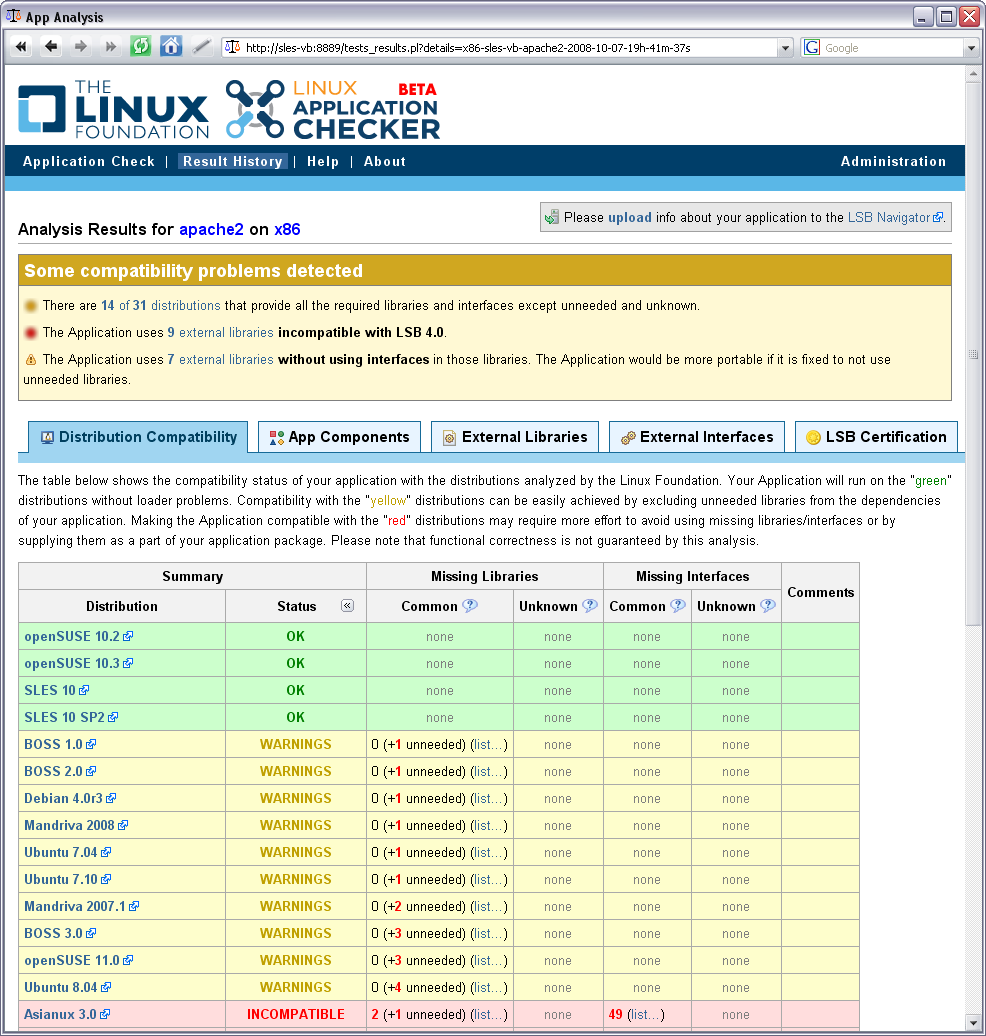Screen dimensions: 986x1036
Task: Click the WARNINGS status in Mandriva 2007.1 row
Action: point(296,906)
